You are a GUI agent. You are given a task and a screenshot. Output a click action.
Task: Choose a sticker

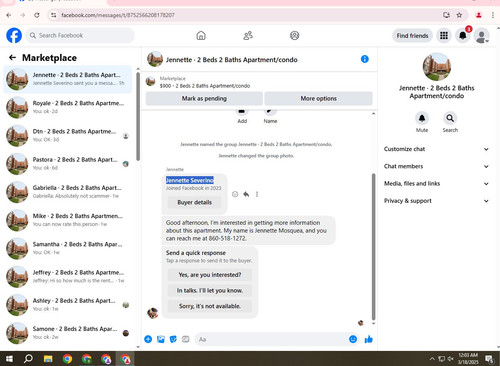point(173,339)
